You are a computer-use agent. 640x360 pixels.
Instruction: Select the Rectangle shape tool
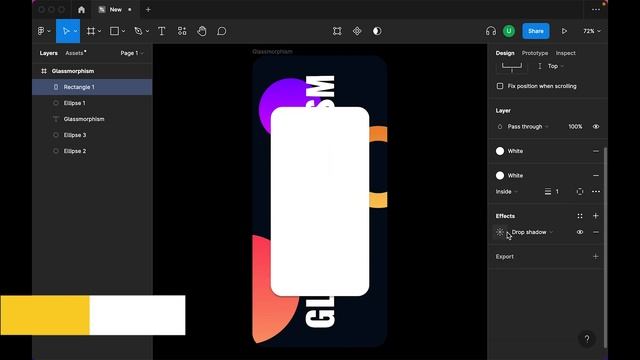(114, 31)
